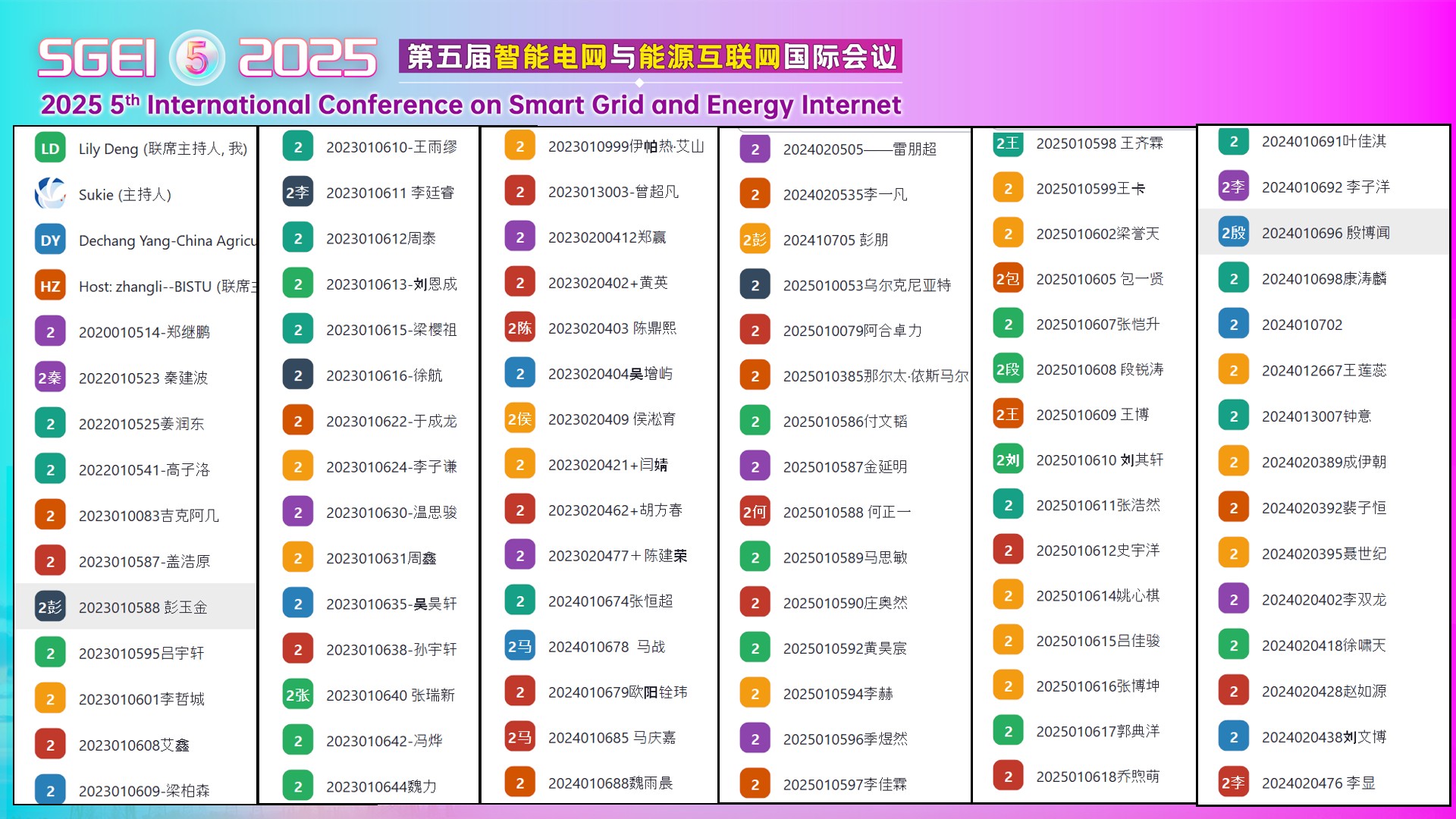Click Sukie's logo avatar
The height and width of the screenshot is (819, 1456).
point(50,194)
